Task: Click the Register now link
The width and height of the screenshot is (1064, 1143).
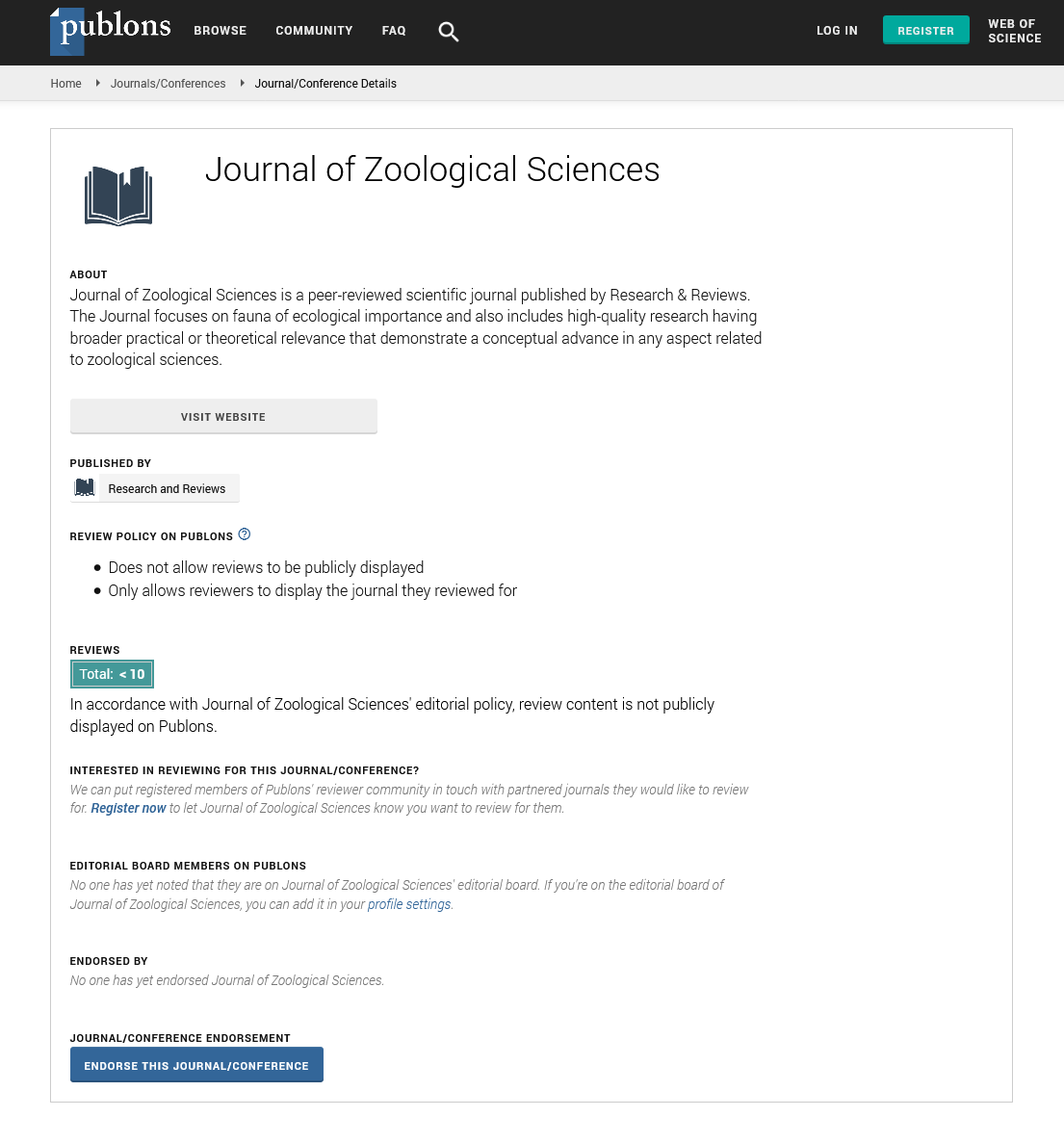Action: point(128,808)
